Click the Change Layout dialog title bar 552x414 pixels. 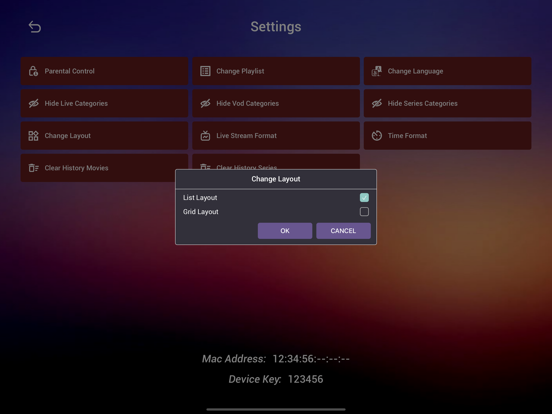point(276,179)
